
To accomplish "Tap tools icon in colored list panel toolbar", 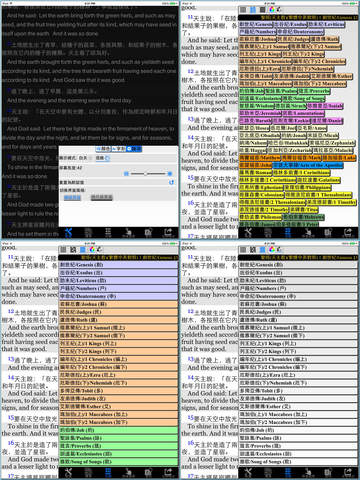I will click(68, 473).
